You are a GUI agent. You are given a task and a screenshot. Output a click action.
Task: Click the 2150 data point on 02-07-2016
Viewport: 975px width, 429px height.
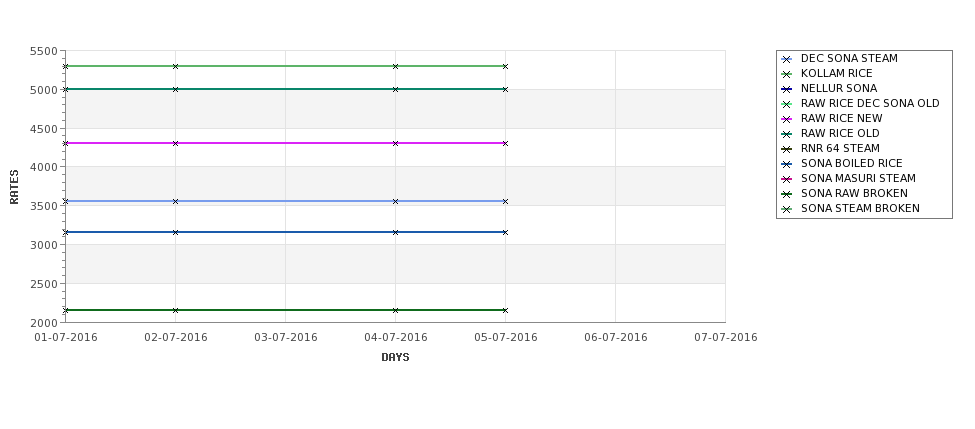pos(175,310)
